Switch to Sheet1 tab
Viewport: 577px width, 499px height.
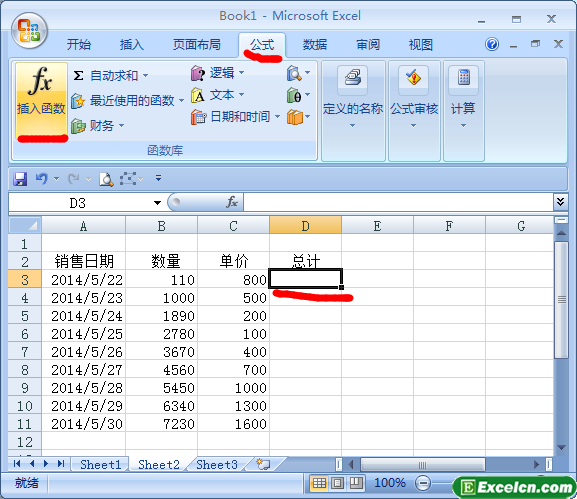pos(100,464)
